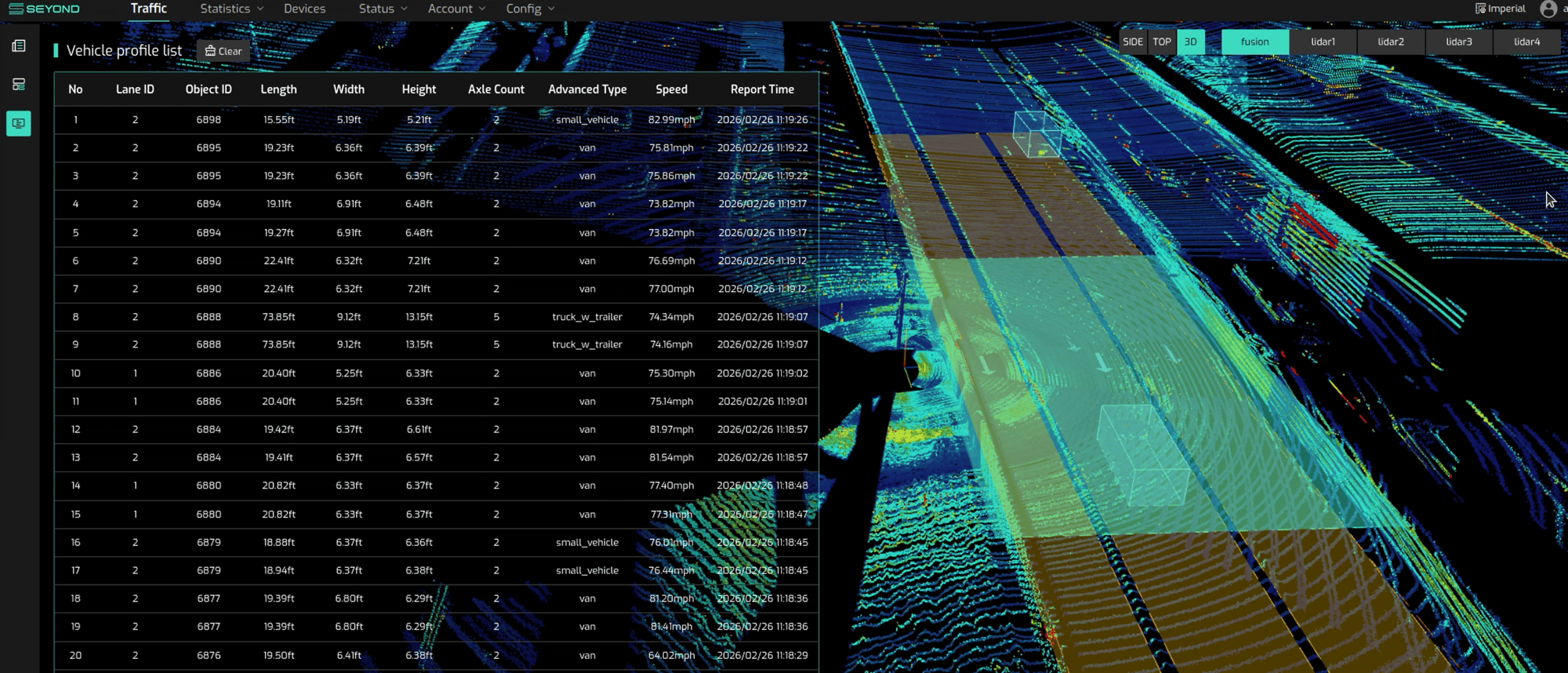
Task: Open the first sidebar panel icon
Action: coord(19,46)
